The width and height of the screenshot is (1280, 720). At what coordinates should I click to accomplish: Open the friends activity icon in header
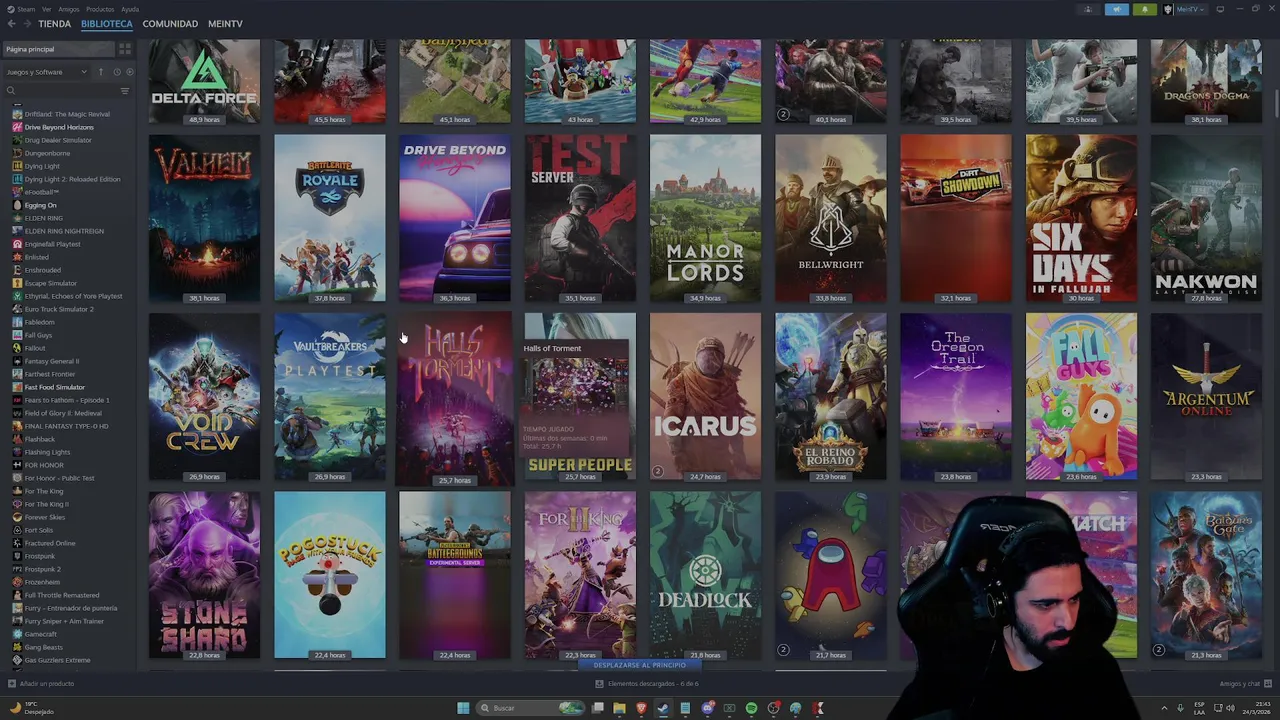click(1088, 9)
